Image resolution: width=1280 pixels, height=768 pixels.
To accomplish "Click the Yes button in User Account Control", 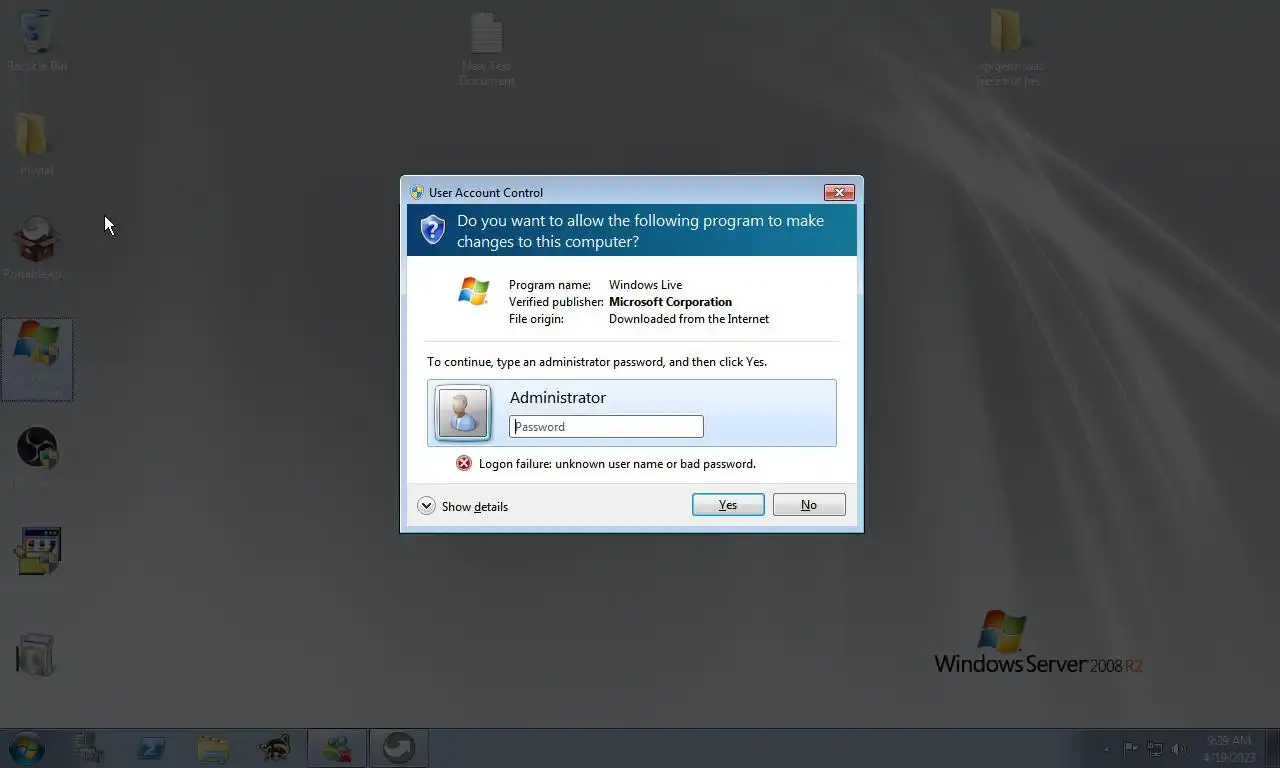I will pos(728,505).
